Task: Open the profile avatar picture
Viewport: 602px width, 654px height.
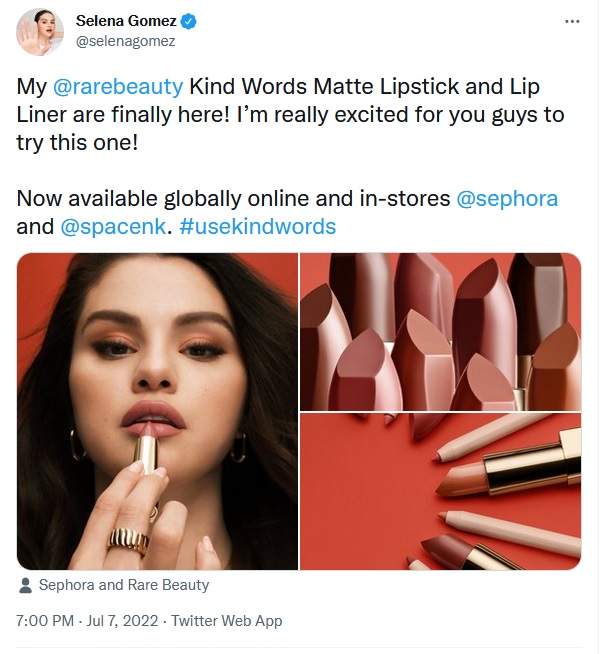Action: (x=40, y=32)
